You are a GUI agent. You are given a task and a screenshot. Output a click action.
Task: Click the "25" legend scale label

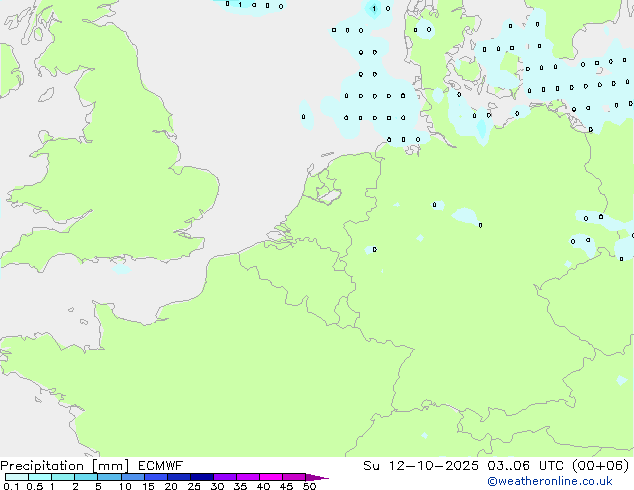coord(194,486)
